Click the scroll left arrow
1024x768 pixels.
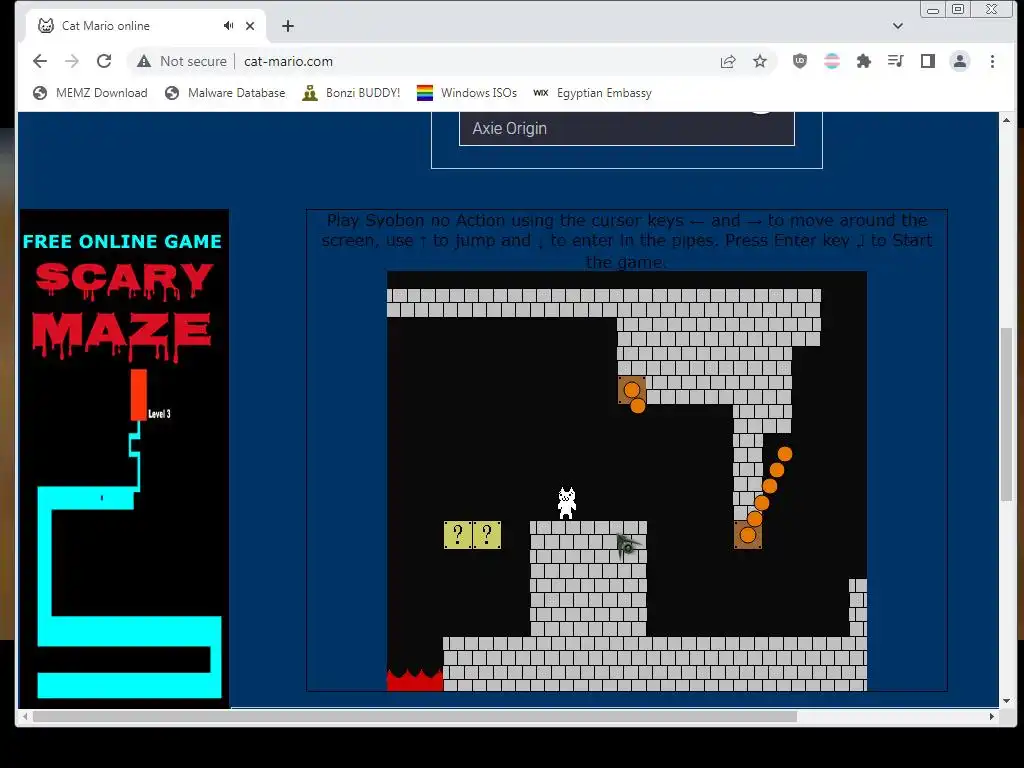click(25, 716)
